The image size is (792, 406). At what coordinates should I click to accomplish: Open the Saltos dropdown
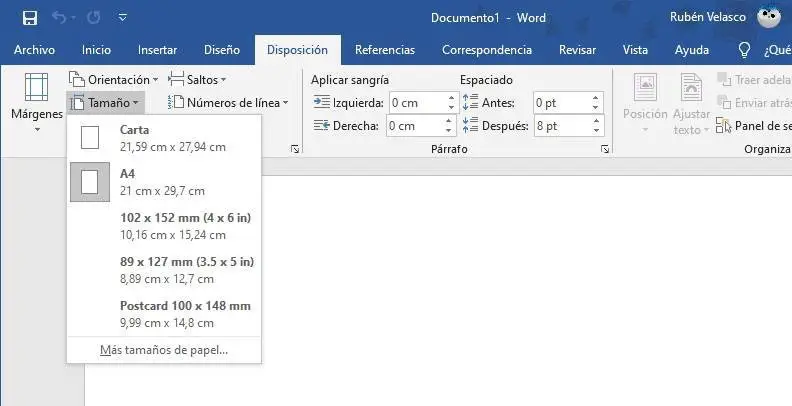pyautogui.click(x=197, y=80)
